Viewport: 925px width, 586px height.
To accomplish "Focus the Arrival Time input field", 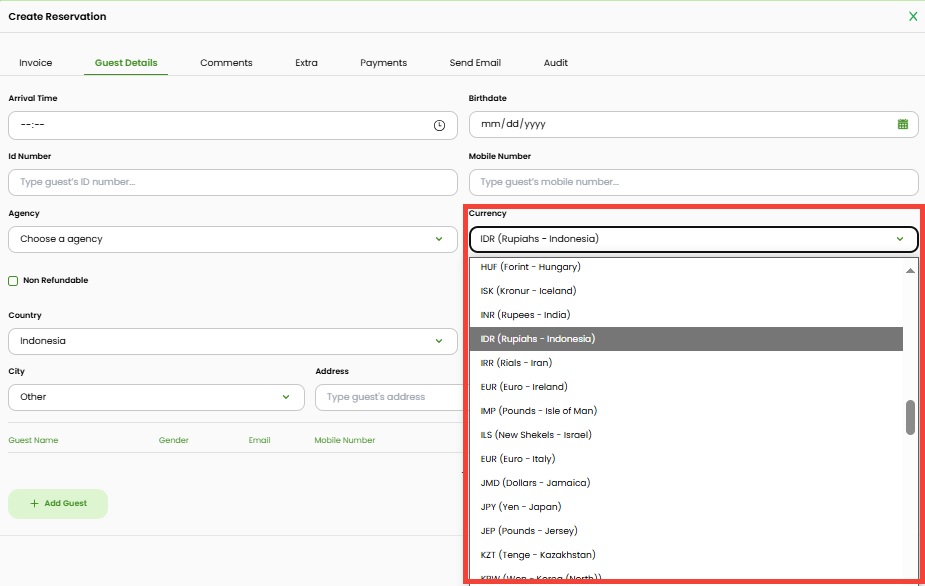I will tap(233, 125).
